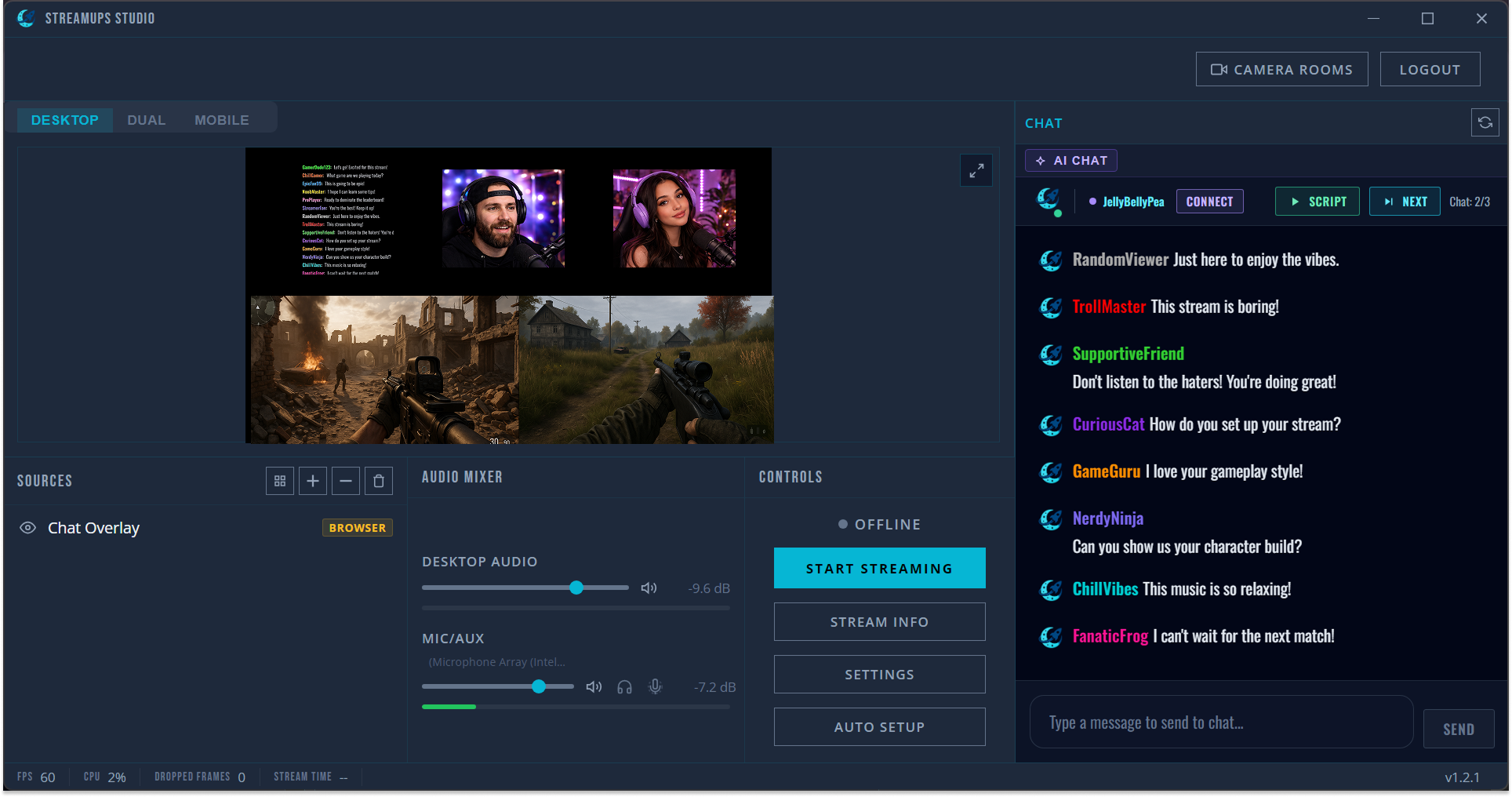The width and height of the screenshot is (1512, 797).
Task: Click the microphone icon in the Mic/Aux row
Action: [656, 686]
